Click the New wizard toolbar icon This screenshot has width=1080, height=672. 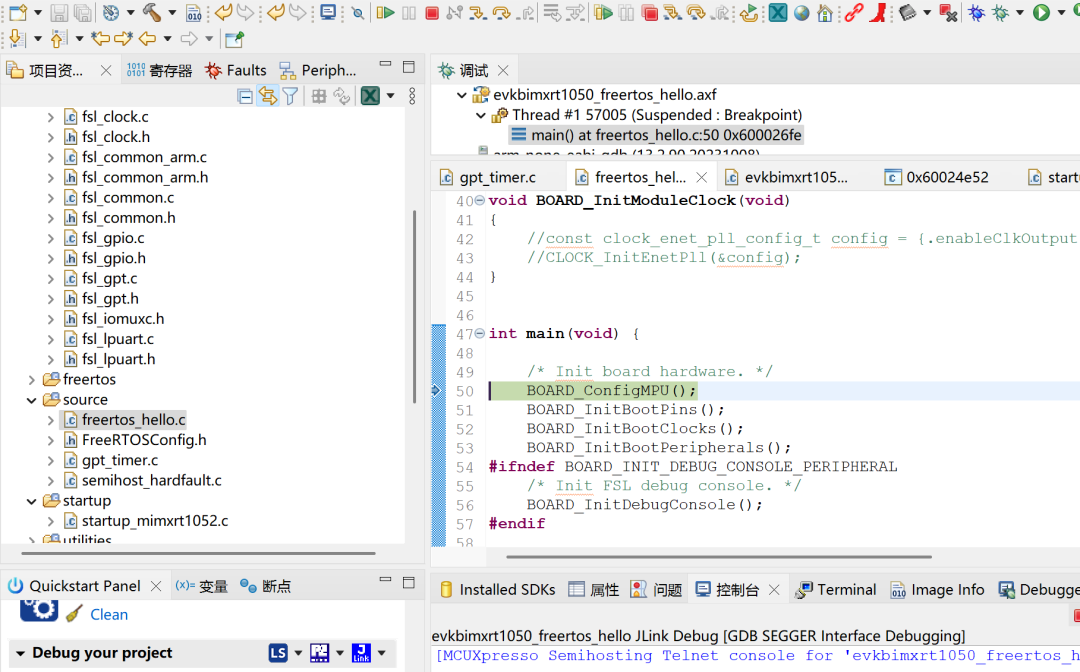pyautogui.click(x=19, y=12)
